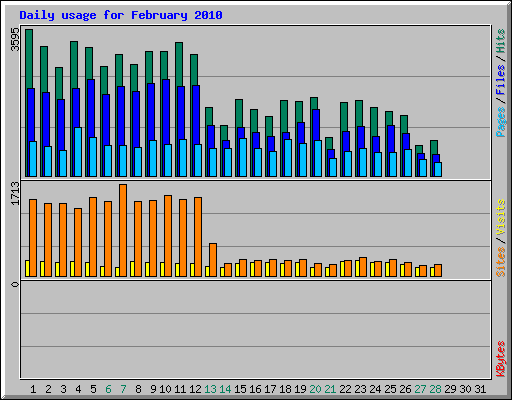Click the green Hits legend label
Image resolution: width=512 pixels, height=400 pixels.
pyautogui.click(x=500, y=41)
